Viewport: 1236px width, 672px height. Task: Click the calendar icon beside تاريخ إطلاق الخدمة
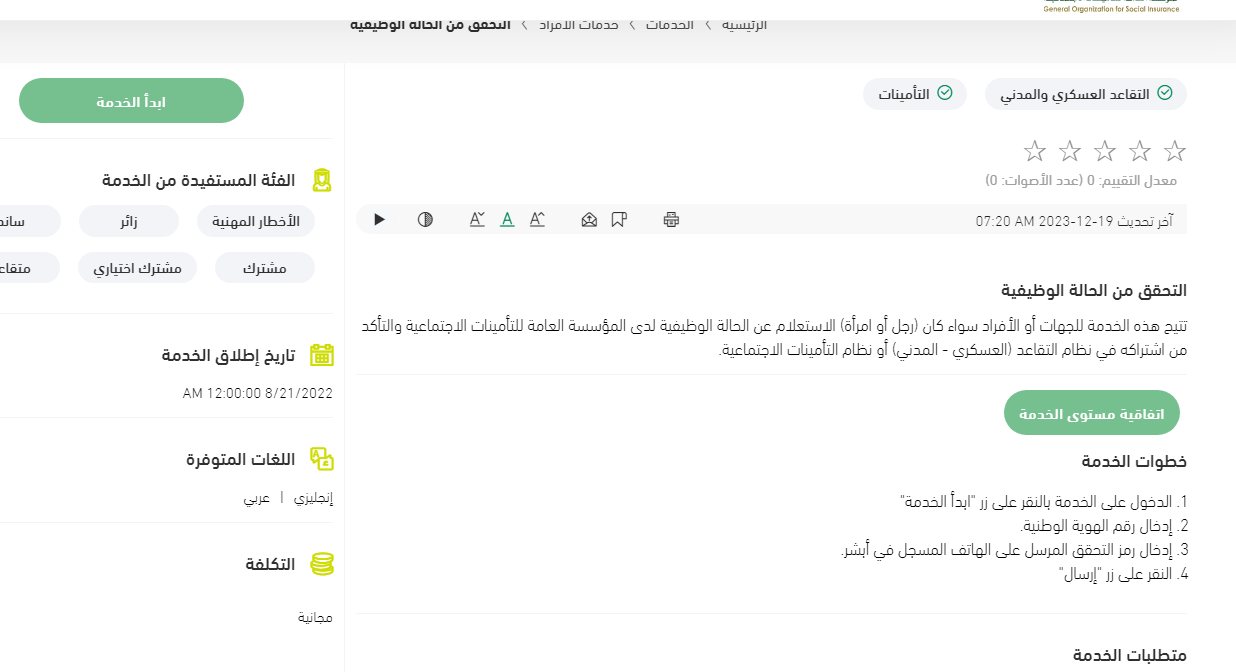pyautogui.click(x=321, y=355)
